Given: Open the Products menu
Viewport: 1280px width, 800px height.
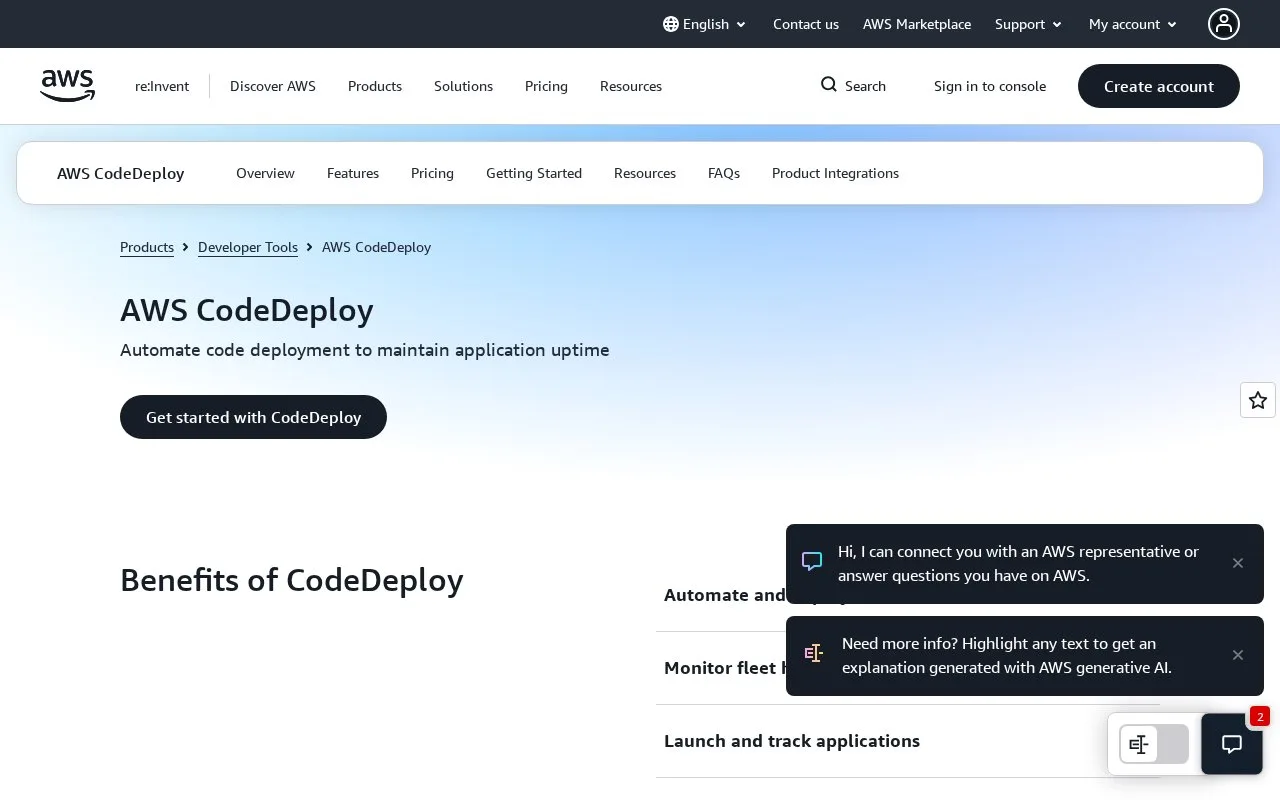Looking at the screenshot, I should pos(375,86).
